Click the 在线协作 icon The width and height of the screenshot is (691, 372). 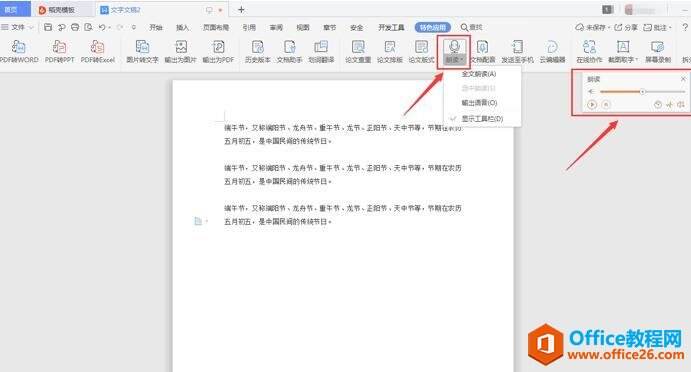(x=589, y=47)
